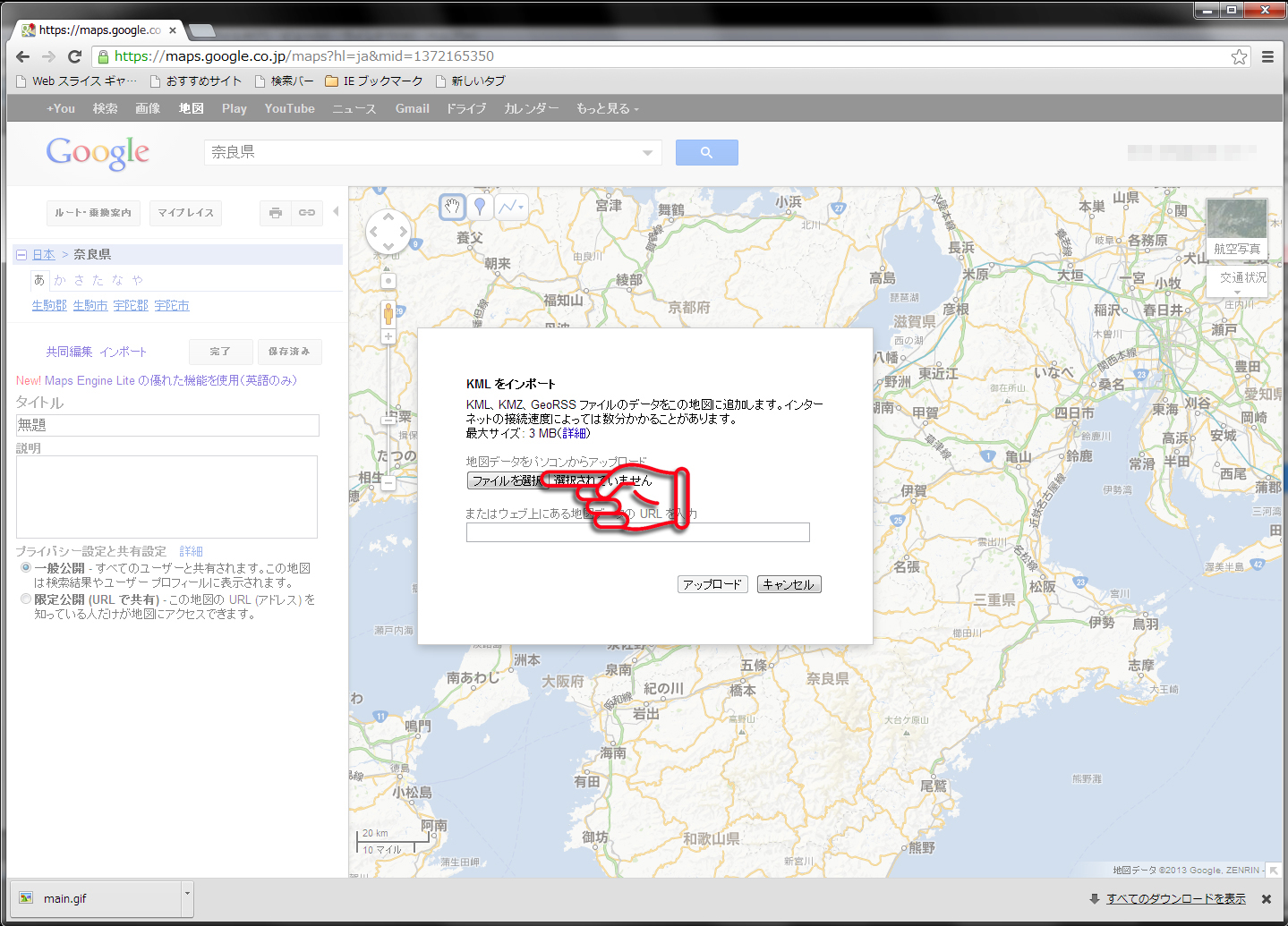The width and height of the screenshot is (1288, 926).
Task: Click the main.gif download file icon
Action: pos(26,898)
